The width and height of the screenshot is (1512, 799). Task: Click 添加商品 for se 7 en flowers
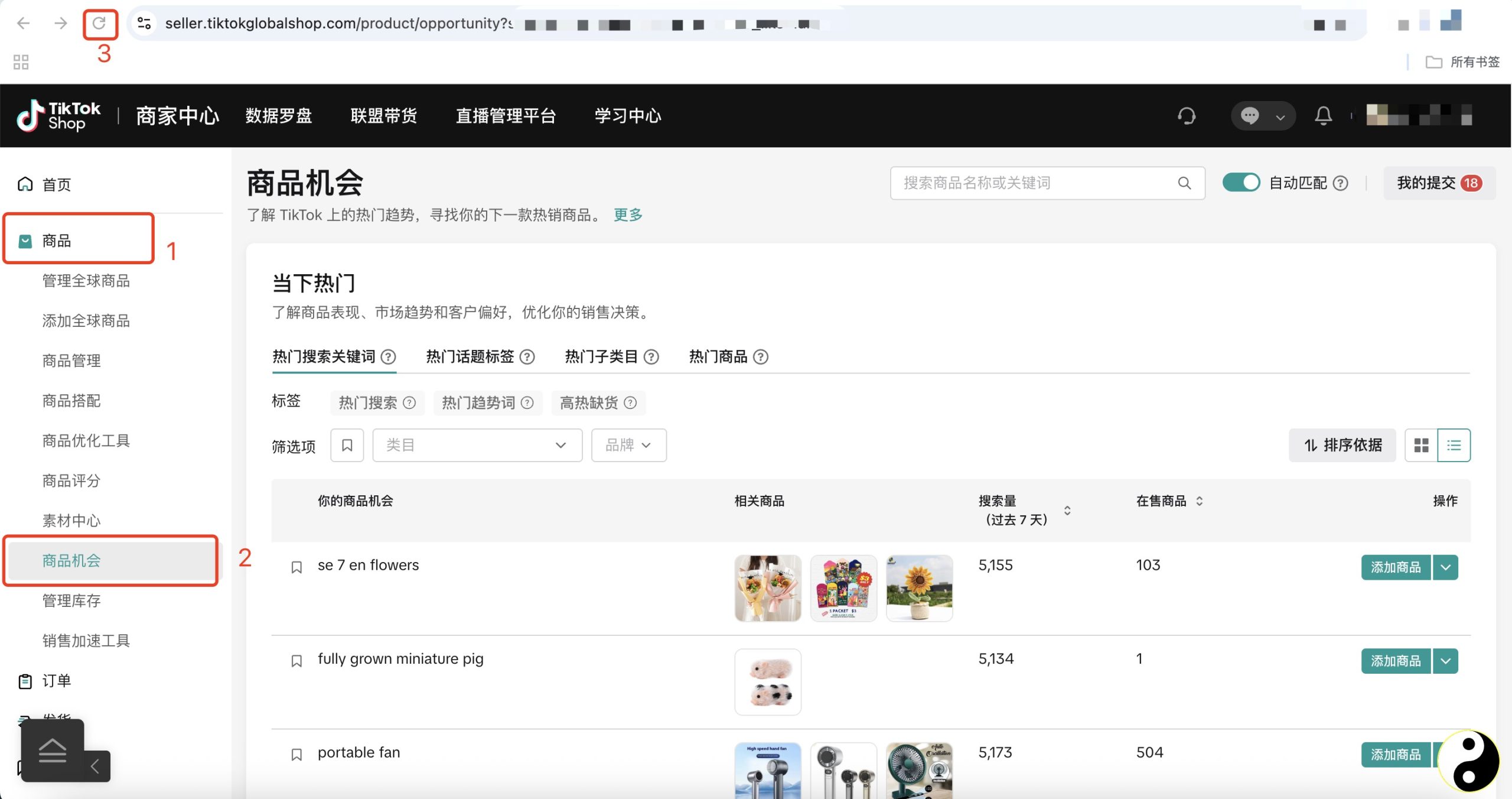coord(1396,567)
